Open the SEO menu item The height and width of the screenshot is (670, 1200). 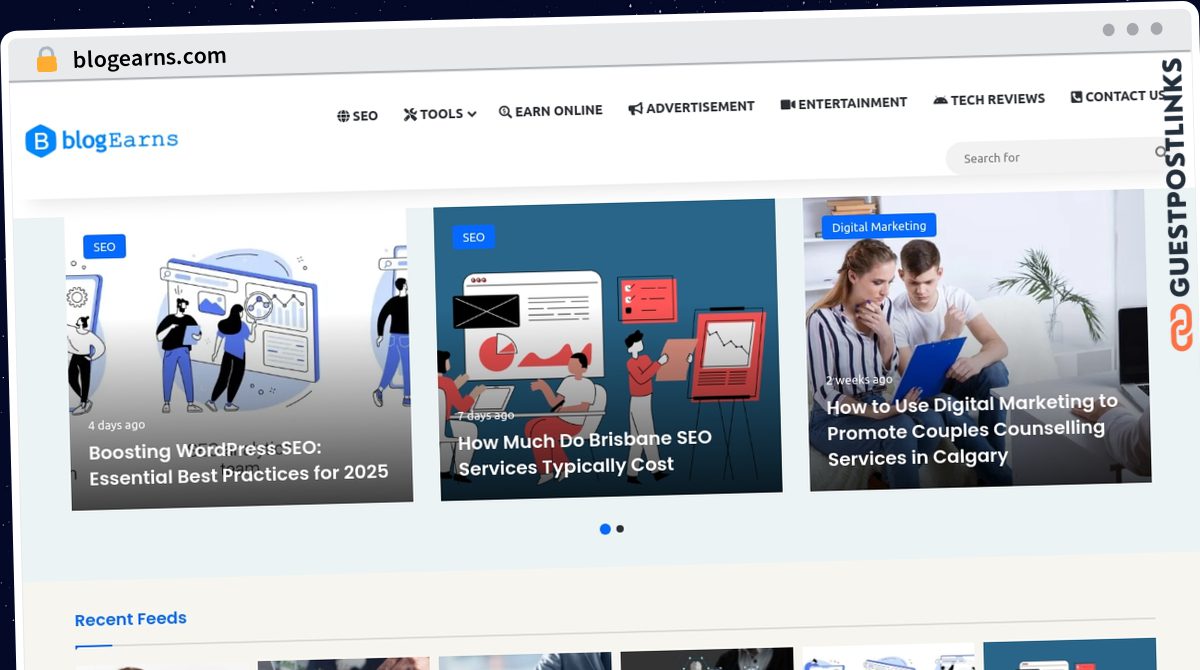[357, 115]
